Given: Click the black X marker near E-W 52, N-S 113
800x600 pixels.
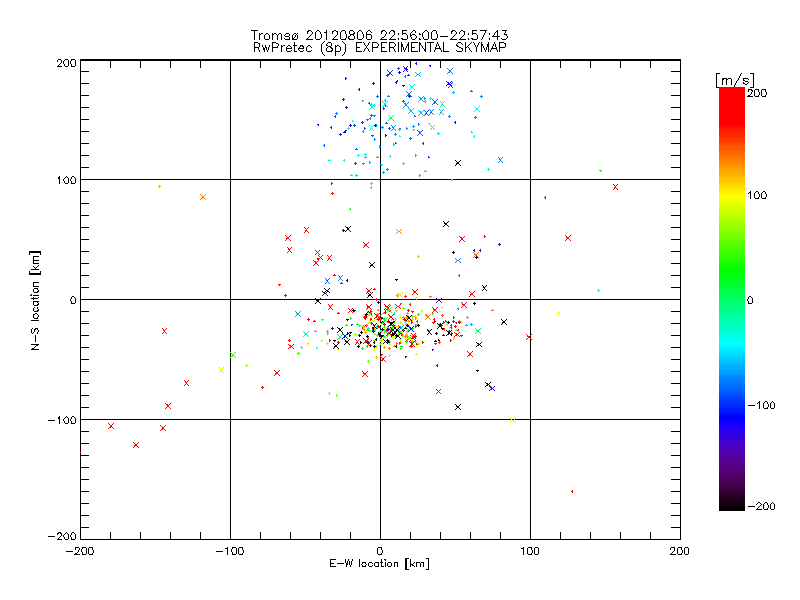Looking at the screenshot, I should [x=458, y=163].
